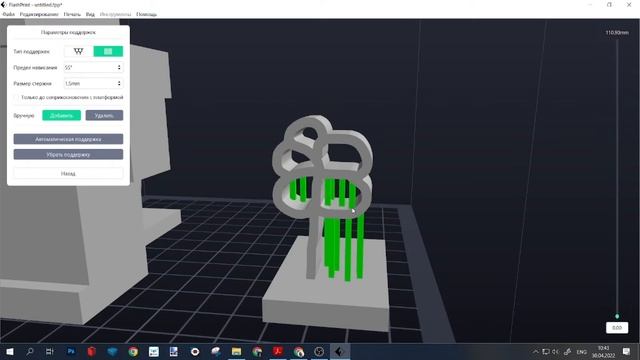640x360 pixels.
Task: Open the white circle app in taskbar
Action: click(195, 351)
